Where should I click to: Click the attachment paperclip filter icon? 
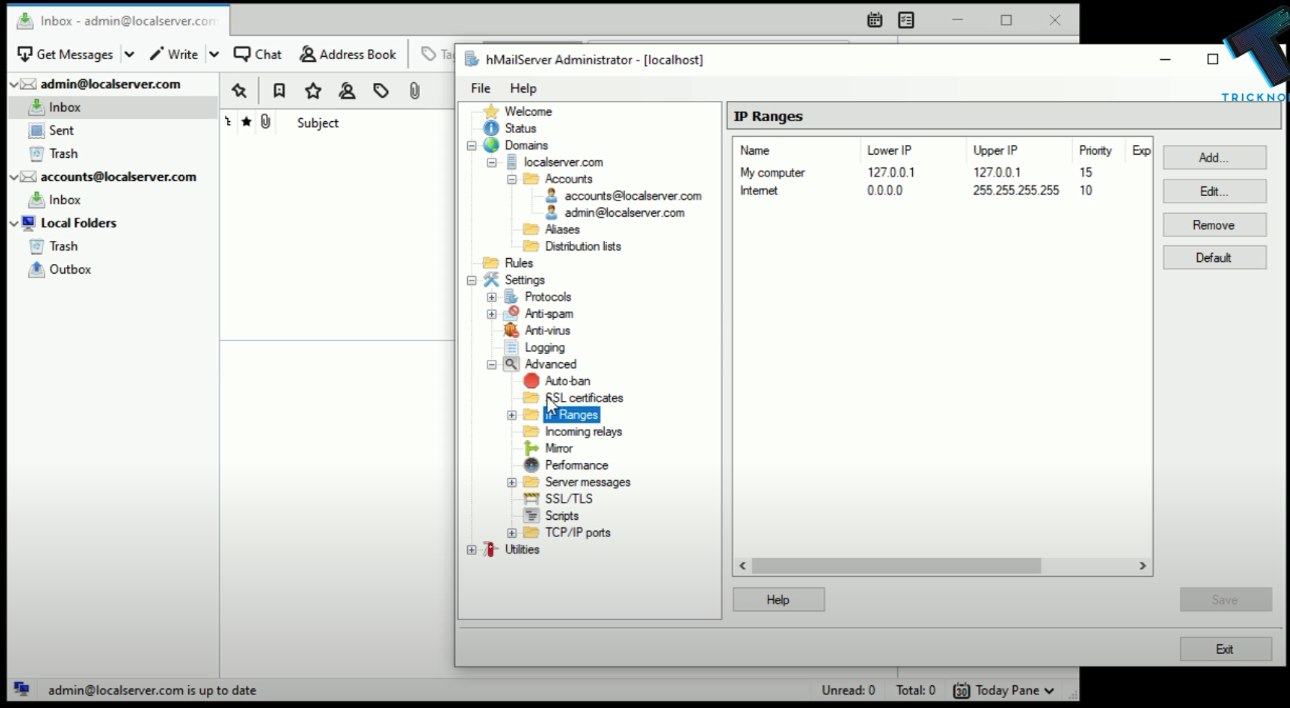coord(414,91)
